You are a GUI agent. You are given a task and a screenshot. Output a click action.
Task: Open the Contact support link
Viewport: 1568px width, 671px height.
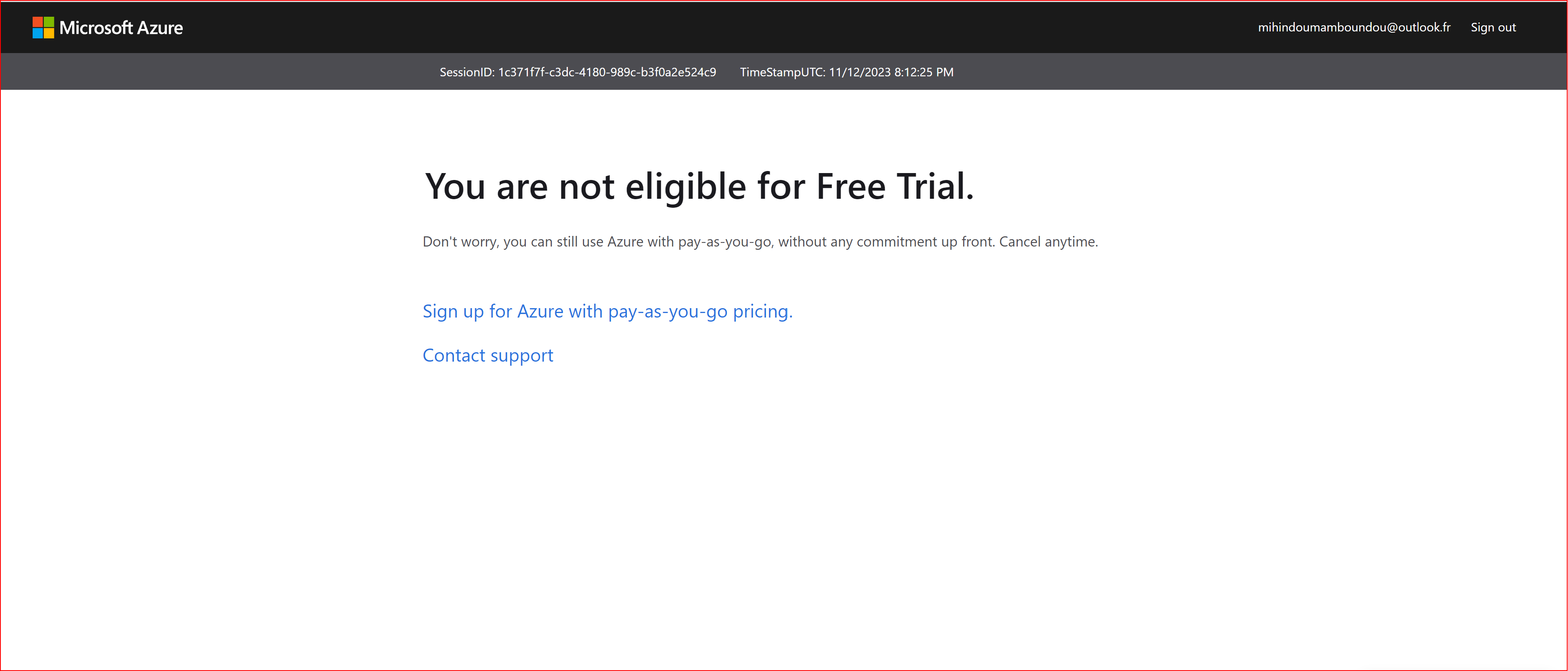click(x=487, y=355)
